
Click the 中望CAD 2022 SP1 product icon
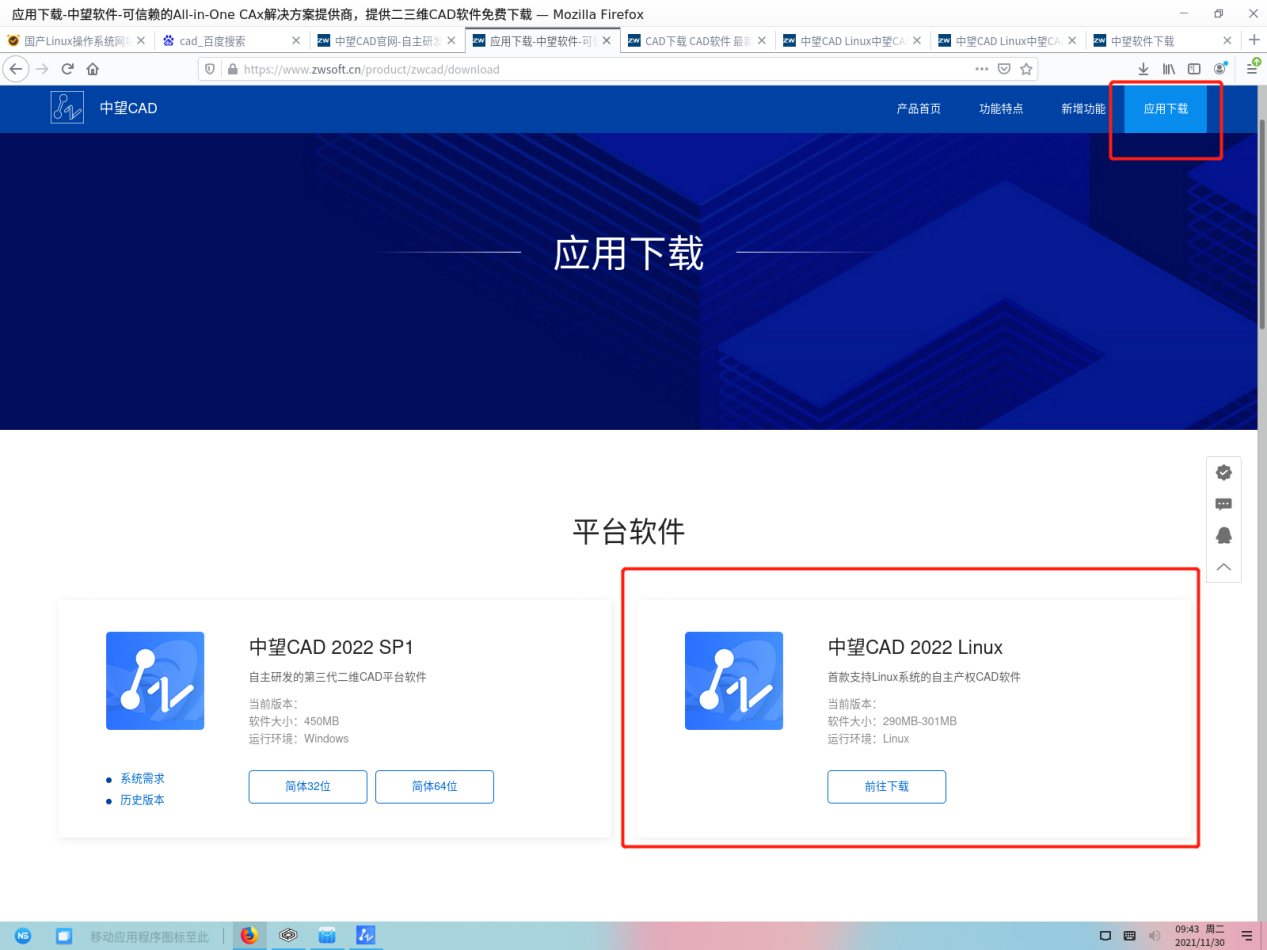click(x=155, y=681)
